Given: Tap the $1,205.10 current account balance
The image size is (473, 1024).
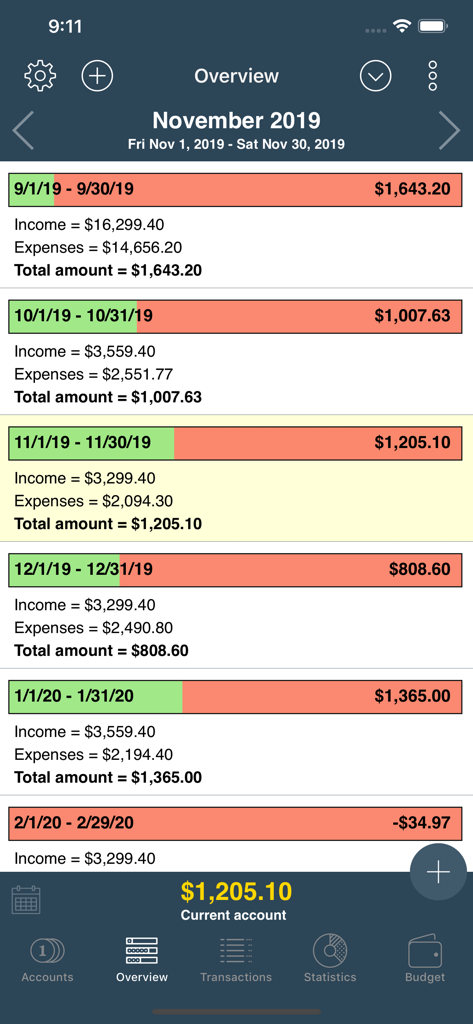Looking at the screenshot, I should click(236, 891).
